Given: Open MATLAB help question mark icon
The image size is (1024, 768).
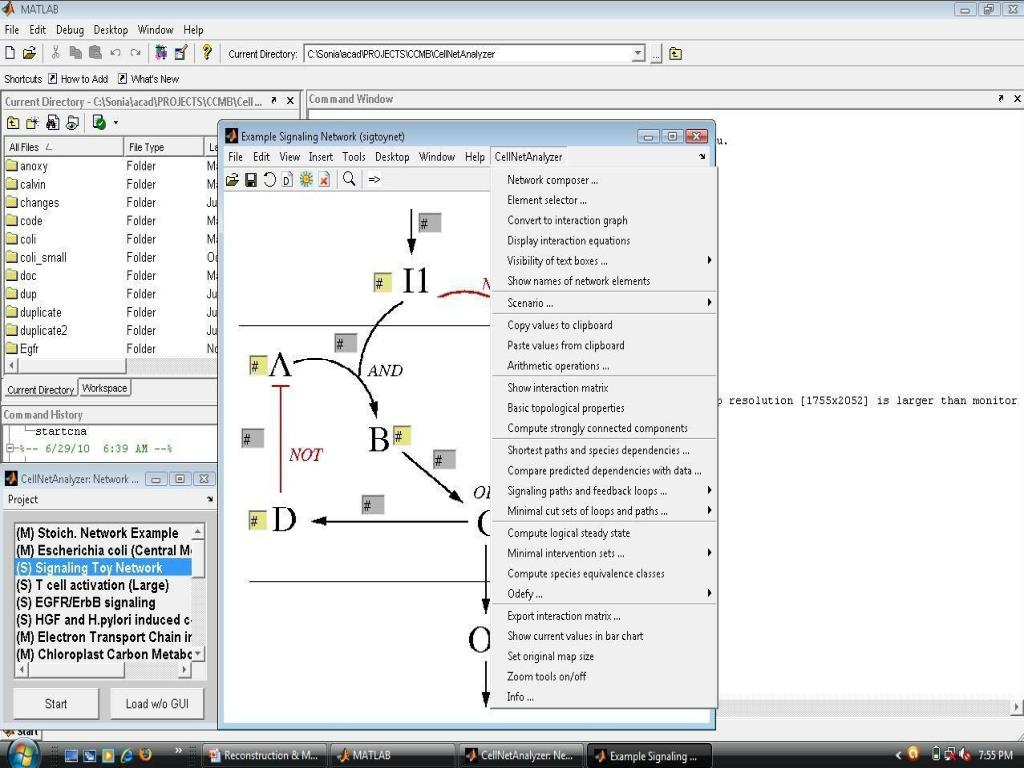Looking at the screenshot, I should tap(207, 52).
